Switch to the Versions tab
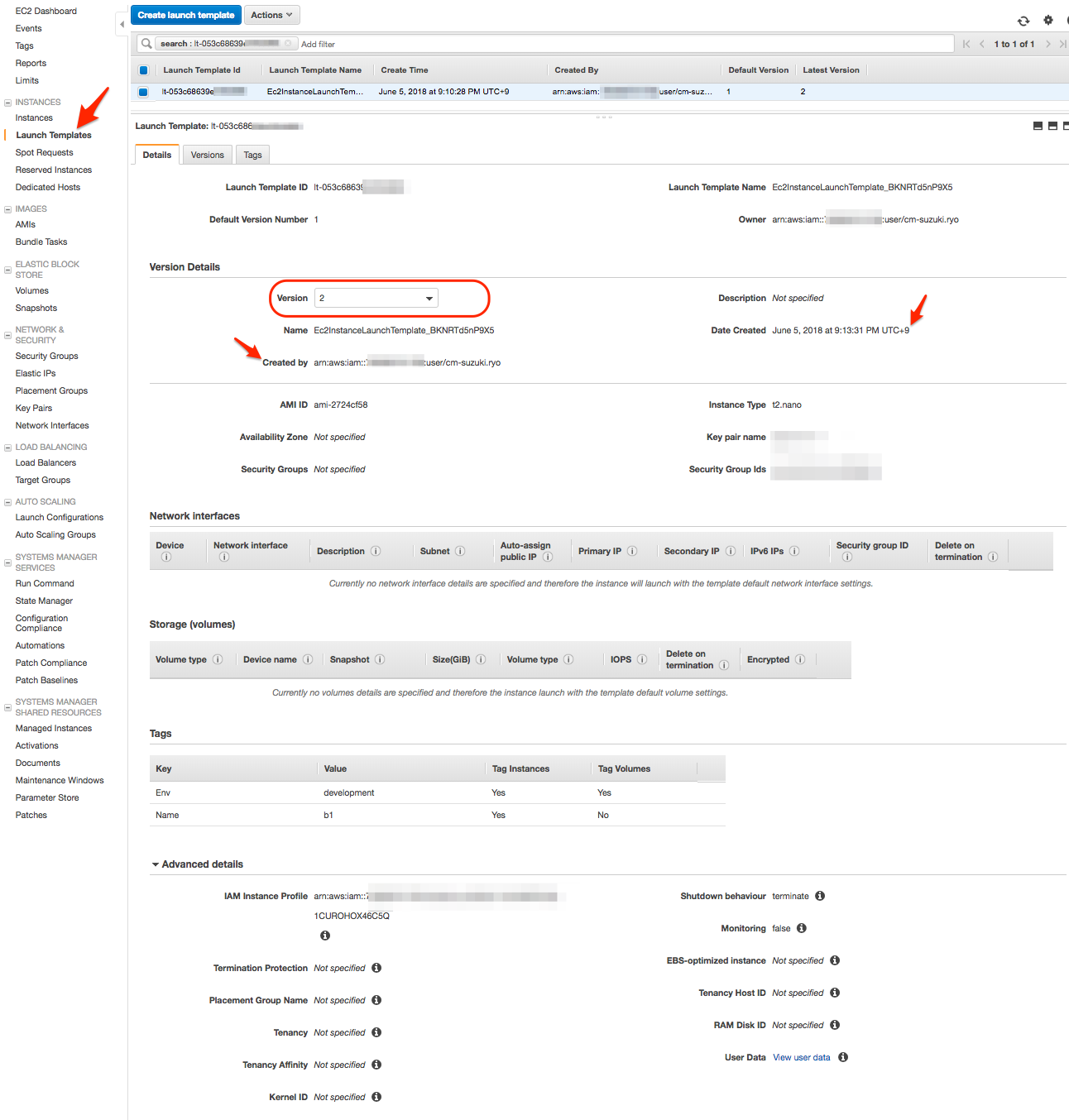1069x1120 pixels. pos(207,154)
